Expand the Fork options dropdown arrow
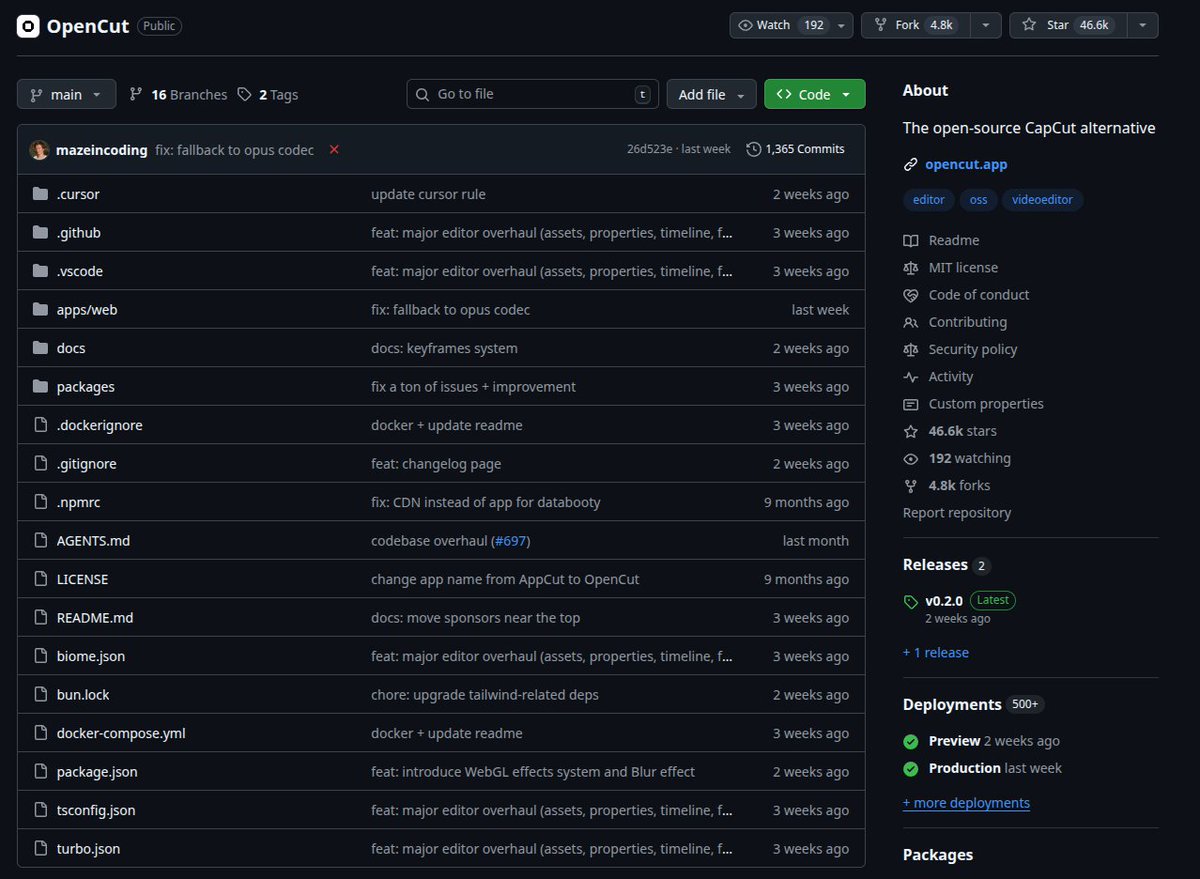The width and height of the screenshot is (1200, 879). (x=986, y=25)
